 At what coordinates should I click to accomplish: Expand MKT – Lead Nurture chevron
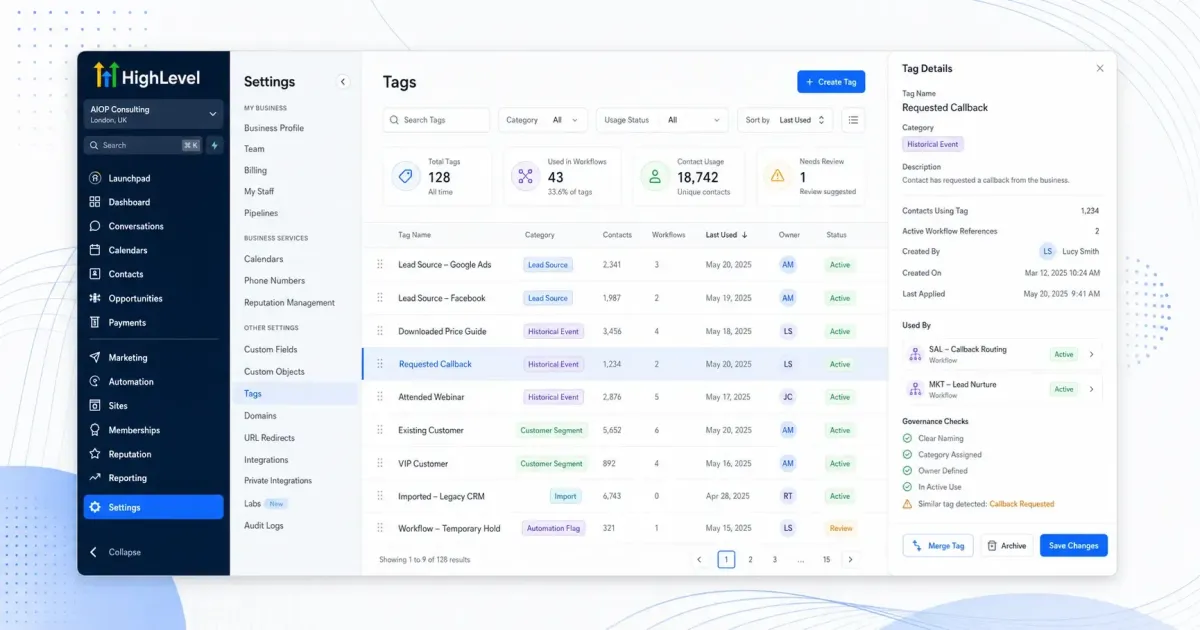[1091, 389]
